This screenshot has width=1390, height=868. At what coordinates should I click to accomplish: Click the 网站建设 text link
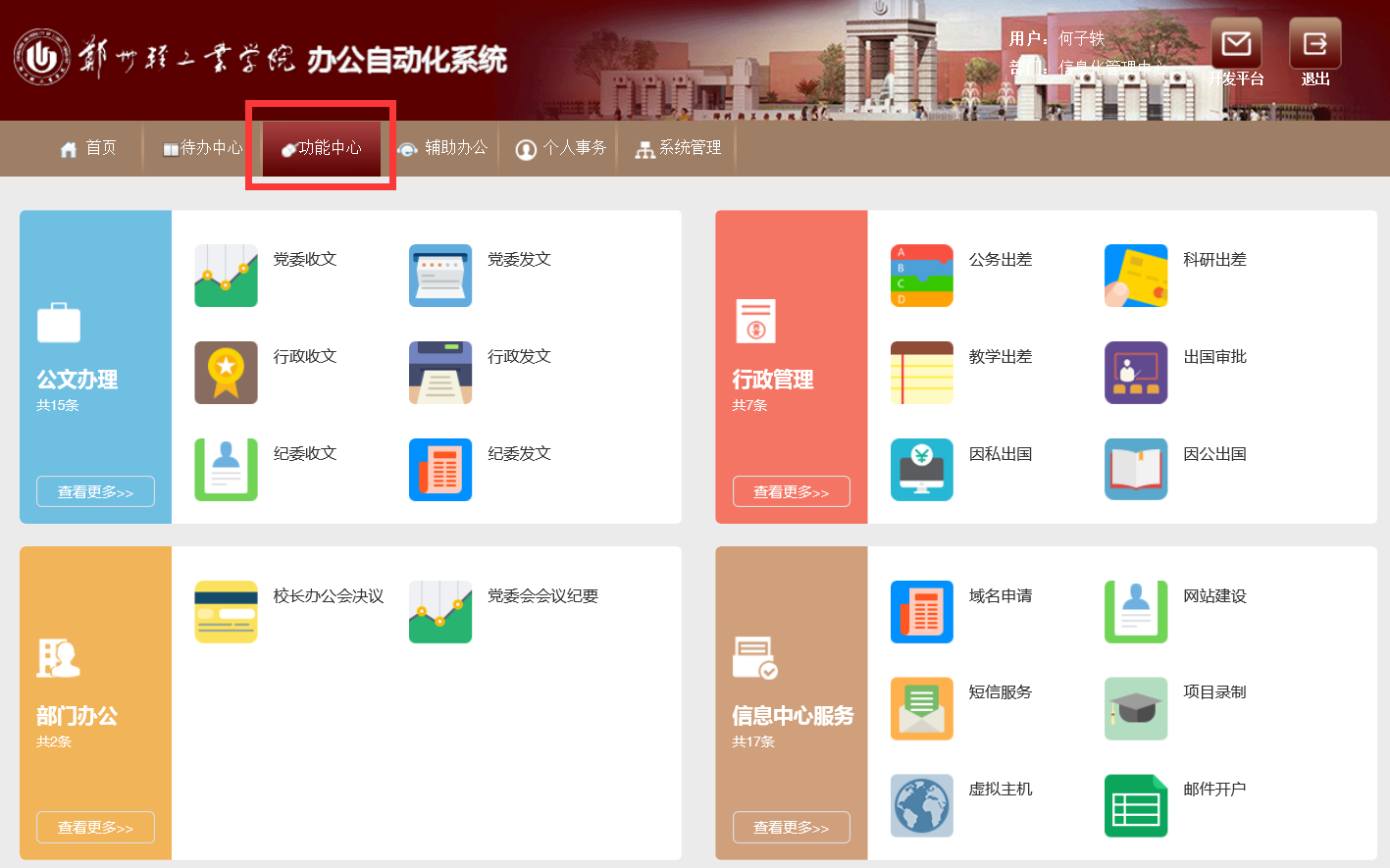[1214, 596]
